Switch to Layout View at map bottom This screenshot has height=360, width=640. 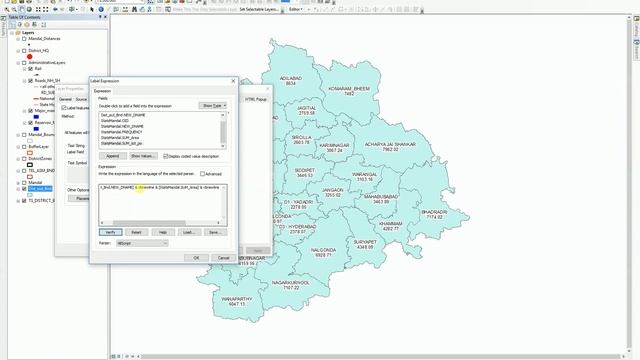click(x=119, y=356)
